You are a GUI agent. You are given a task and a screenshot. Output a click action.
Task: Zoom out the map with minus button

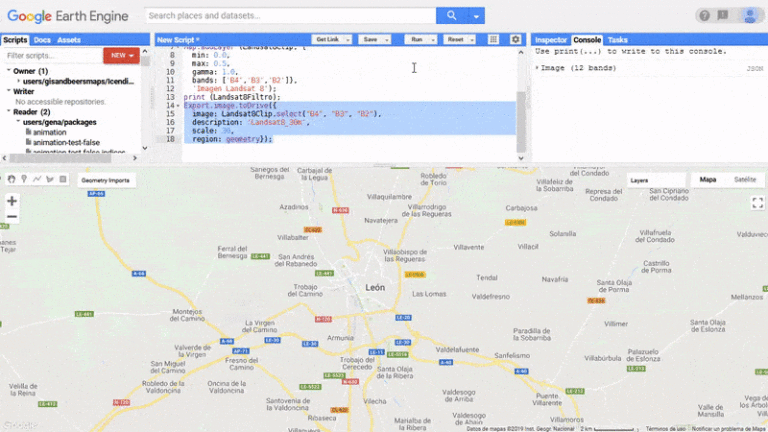click(12, 216)
